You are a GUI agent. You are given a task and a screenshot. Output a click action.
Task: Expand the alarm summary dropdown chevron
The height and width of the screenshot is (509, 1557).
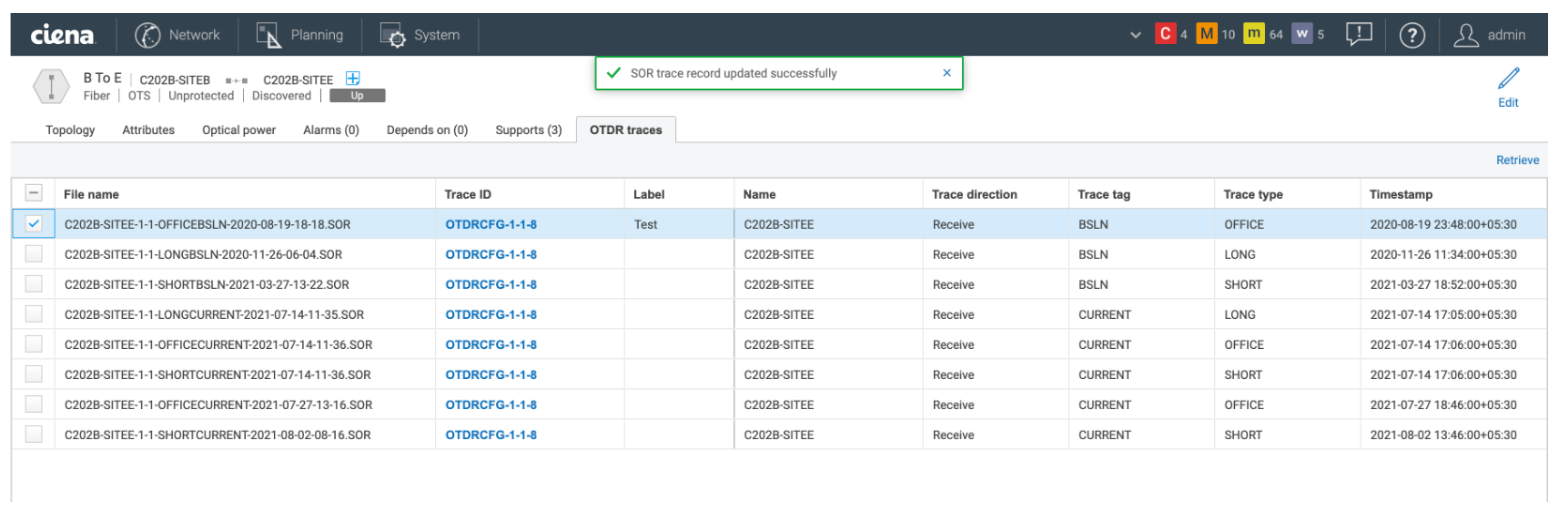pos(1134,35)
